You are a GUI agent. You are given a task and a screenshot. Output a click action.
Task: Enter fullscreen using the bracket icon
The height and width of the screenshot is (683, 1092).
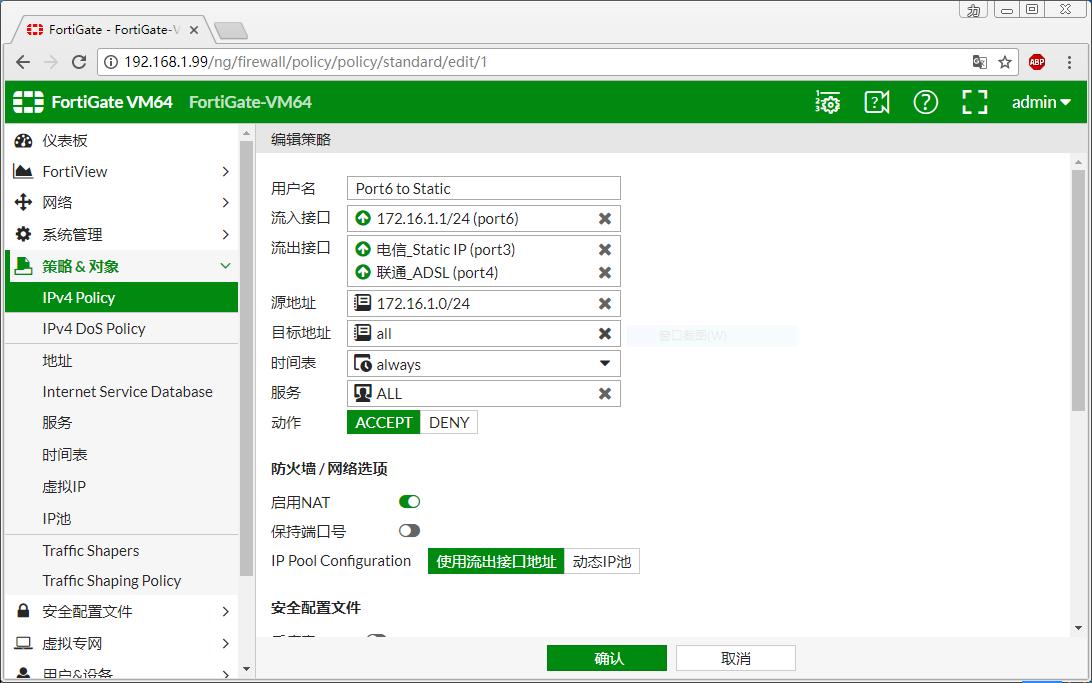(974, 101)
